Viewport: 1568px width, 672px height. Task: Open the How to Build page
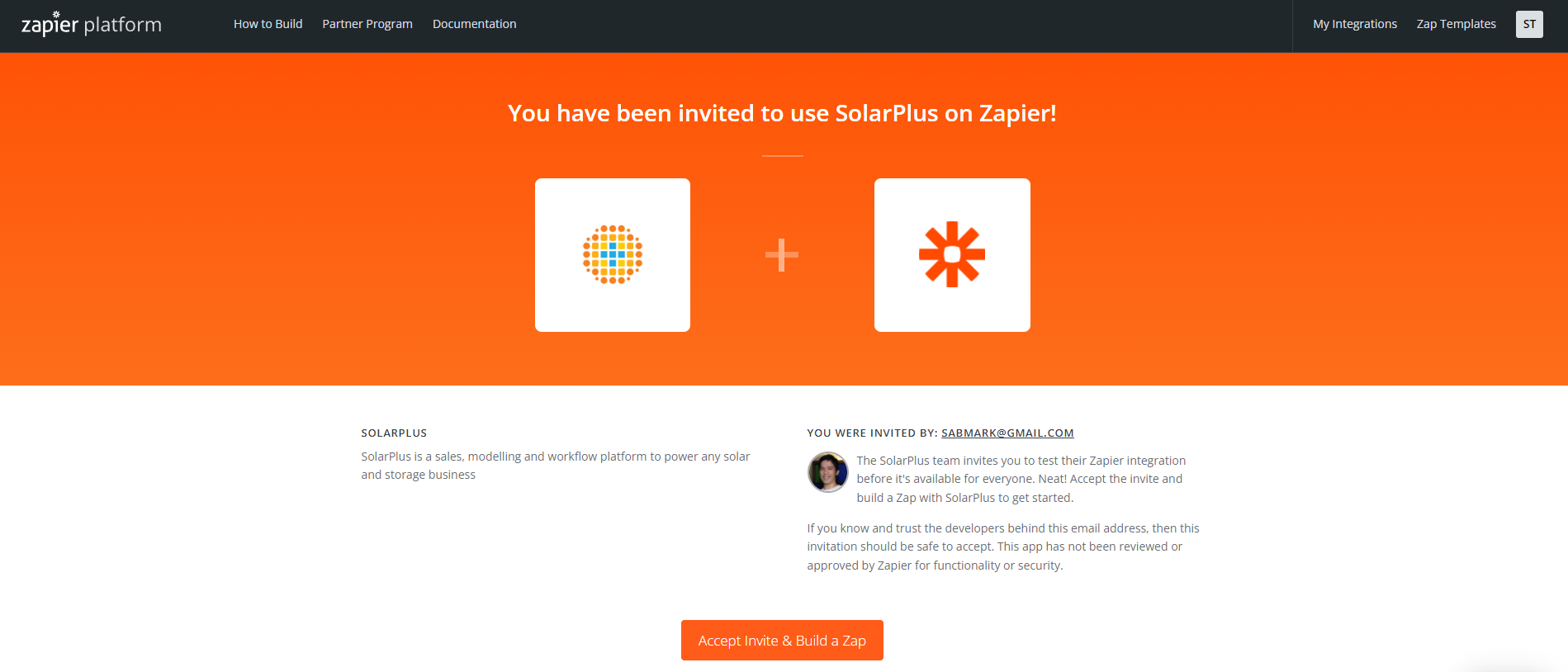268,24
